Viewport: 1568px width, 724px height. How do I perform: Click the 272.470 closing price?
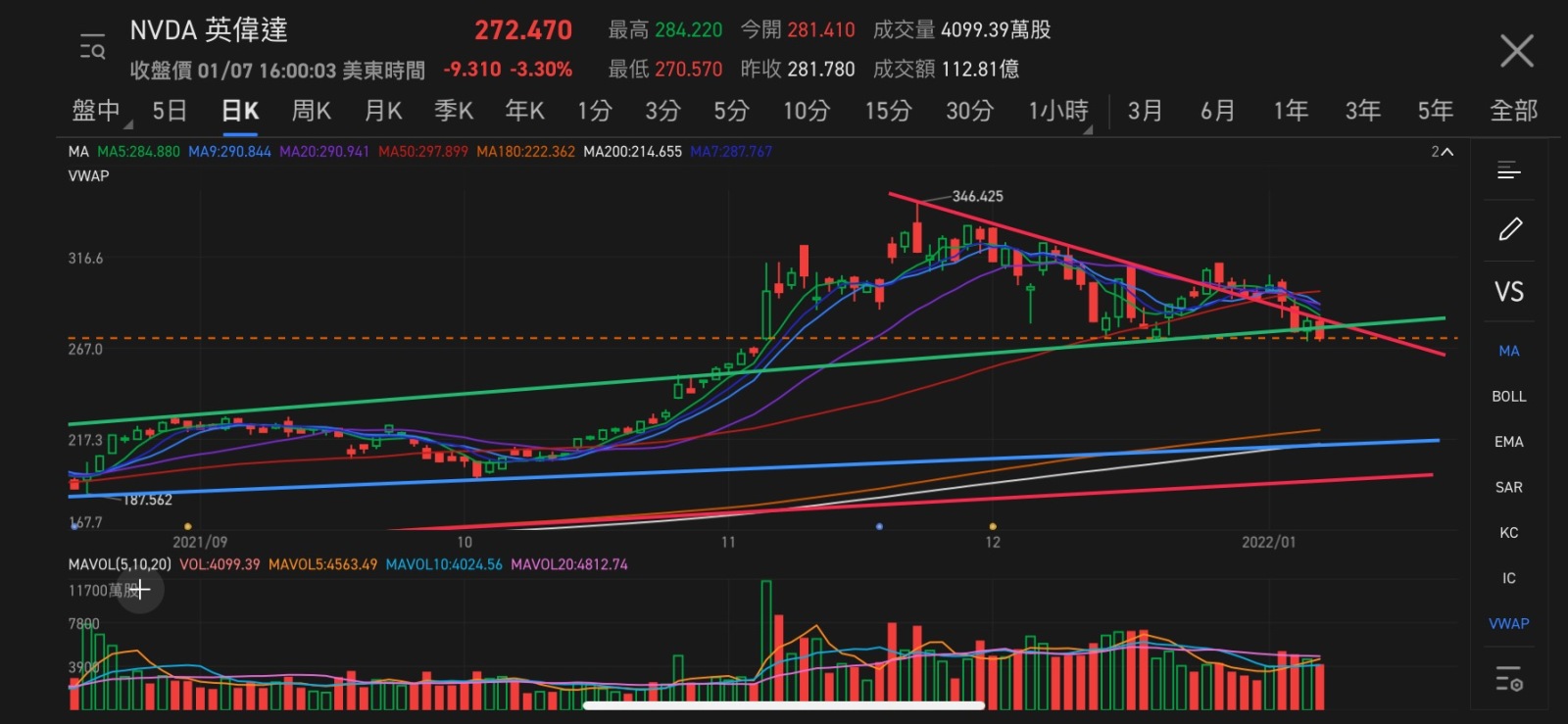(x=523, y=30)
